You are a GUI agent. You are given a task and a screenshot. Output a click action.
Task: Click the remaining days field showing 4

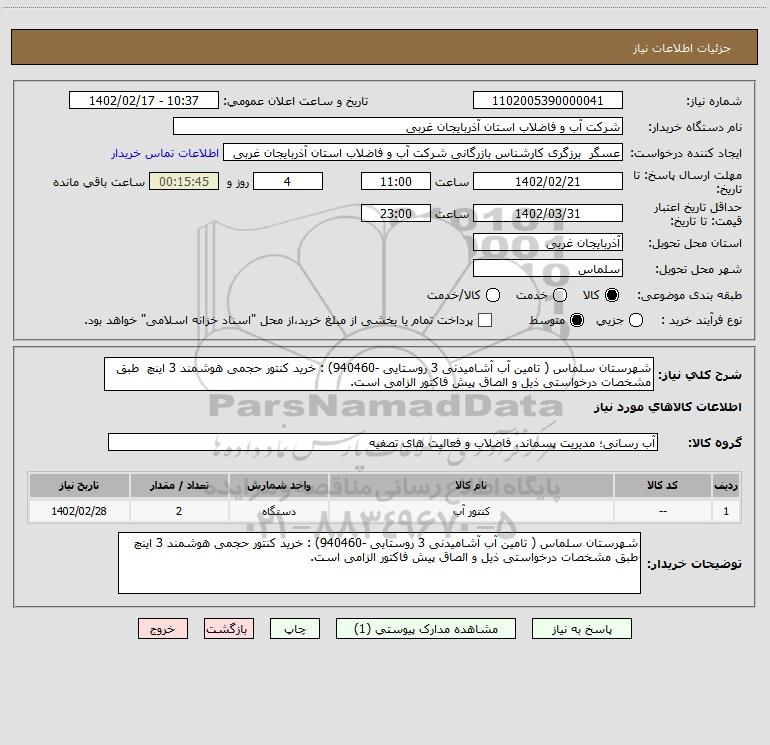[288, 181]
